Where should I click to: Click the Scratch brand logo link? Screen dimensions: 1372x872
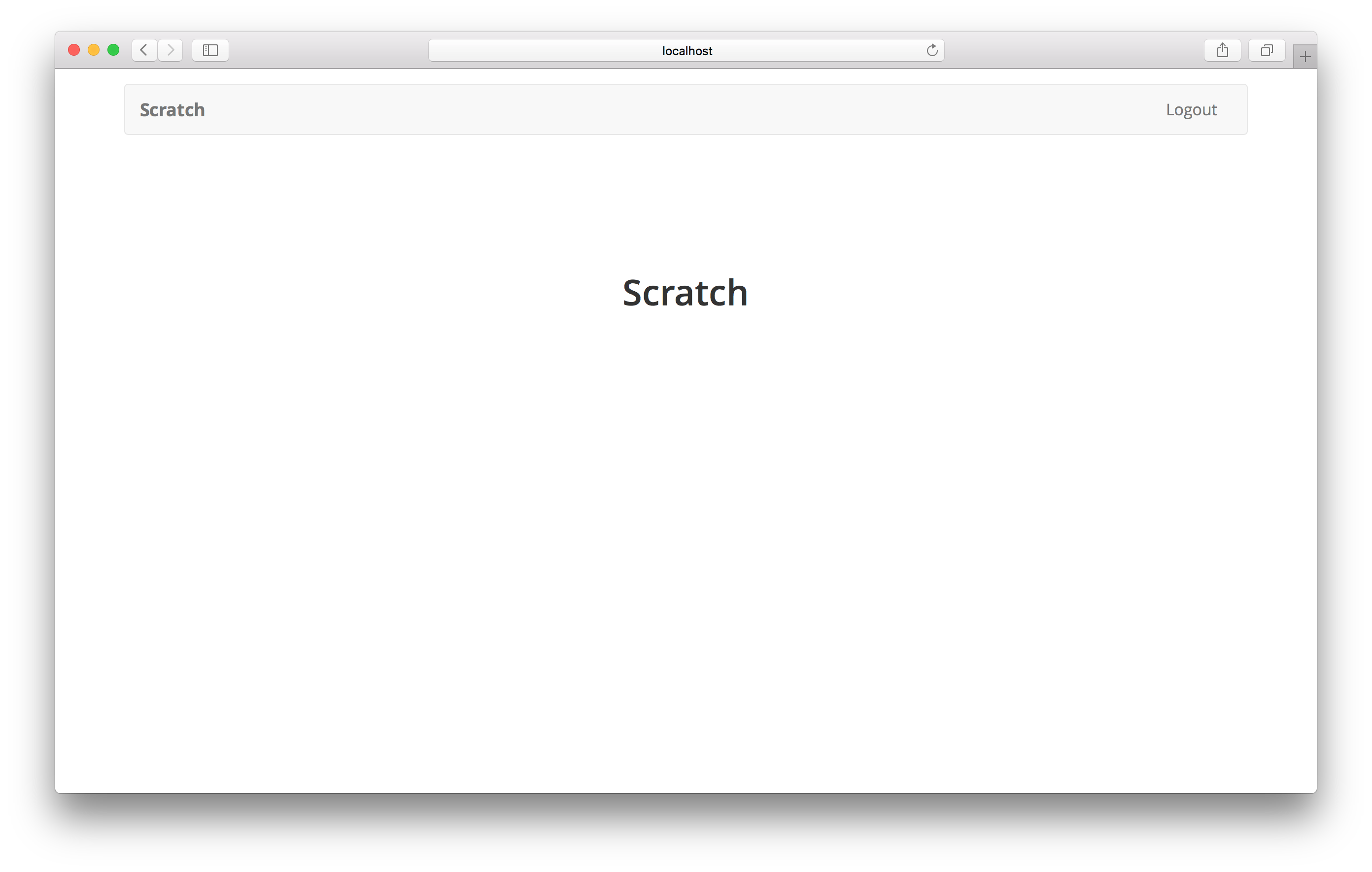point(172,110)
